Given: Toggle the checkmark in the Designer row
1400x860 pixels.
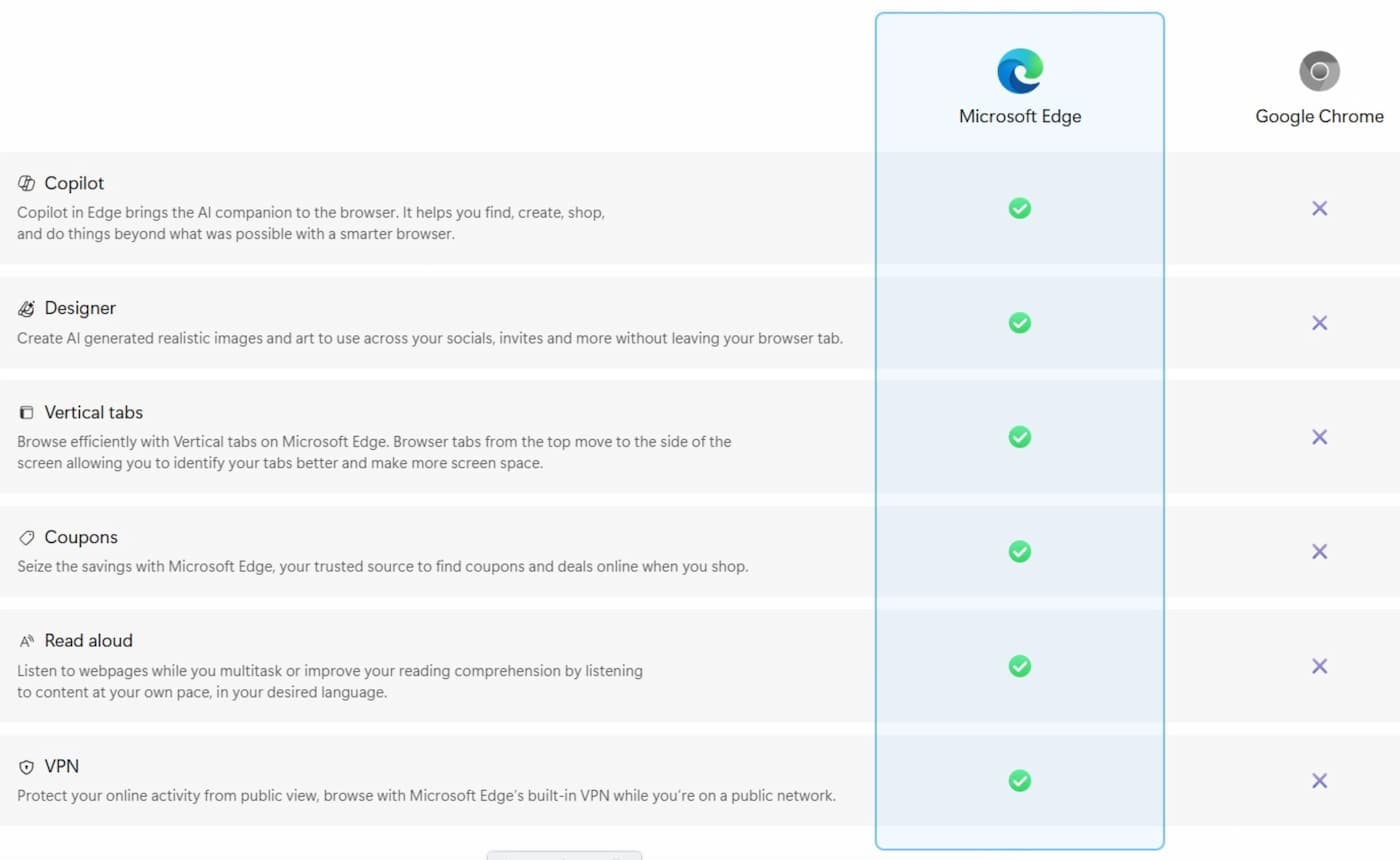Looking at the screenshot, I should click(1019, 322).
